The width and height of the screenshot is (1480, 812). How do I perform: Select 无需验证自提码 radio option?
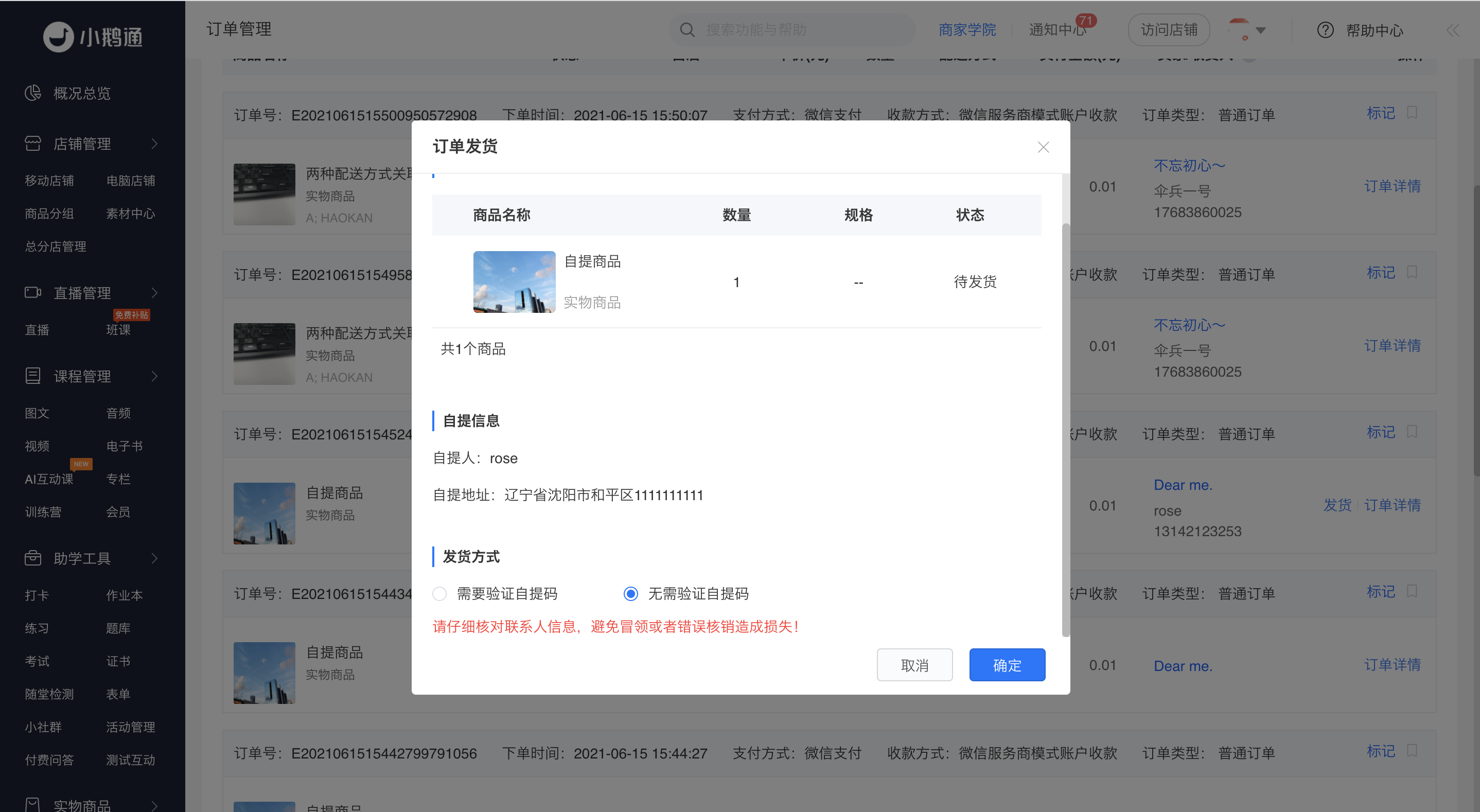click(x=631, y=594)
